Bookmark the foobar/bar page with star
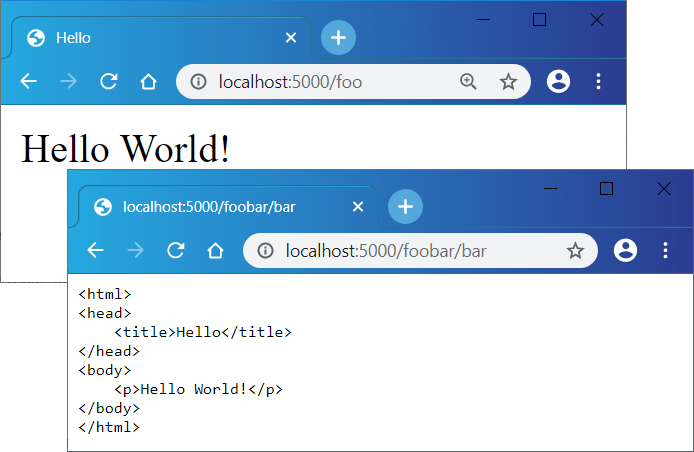 [575, 251]
